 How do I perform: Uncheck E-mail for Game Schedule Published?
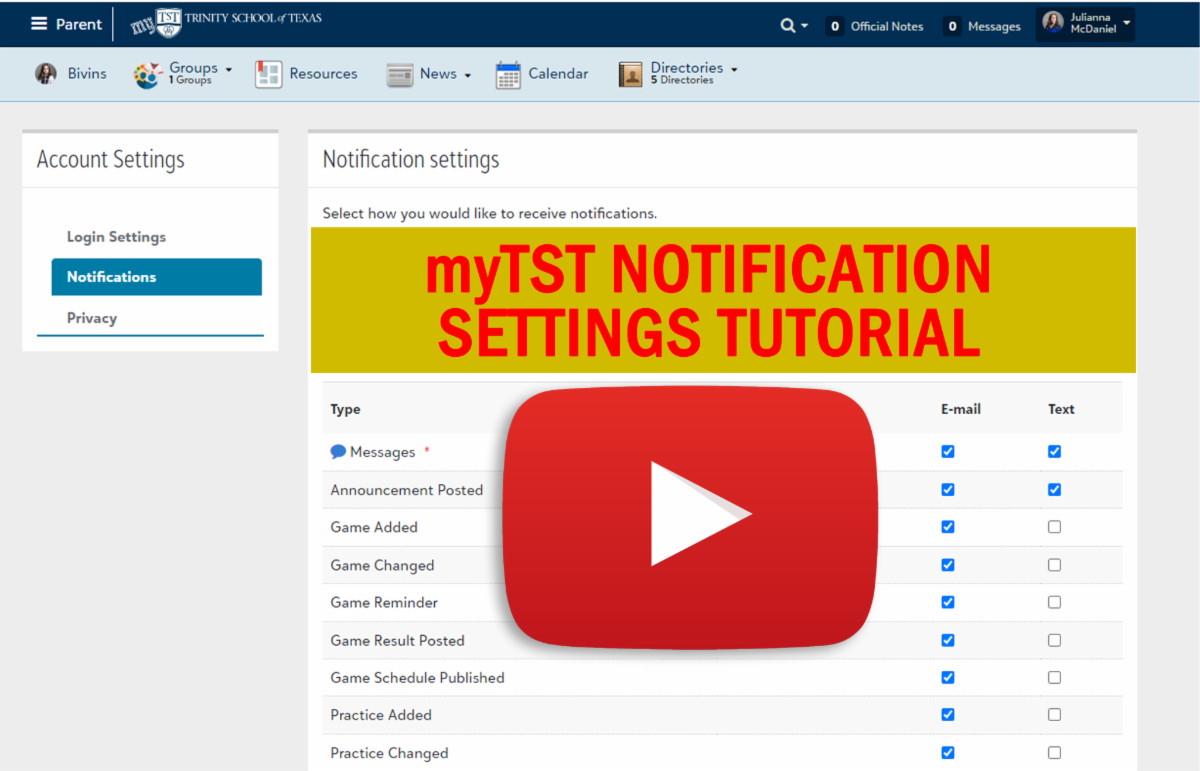point(948,677)
